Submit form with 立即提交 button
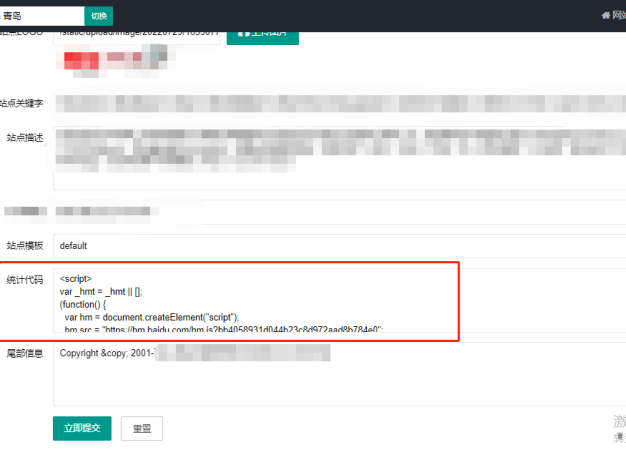 click(x=82, y=428)
